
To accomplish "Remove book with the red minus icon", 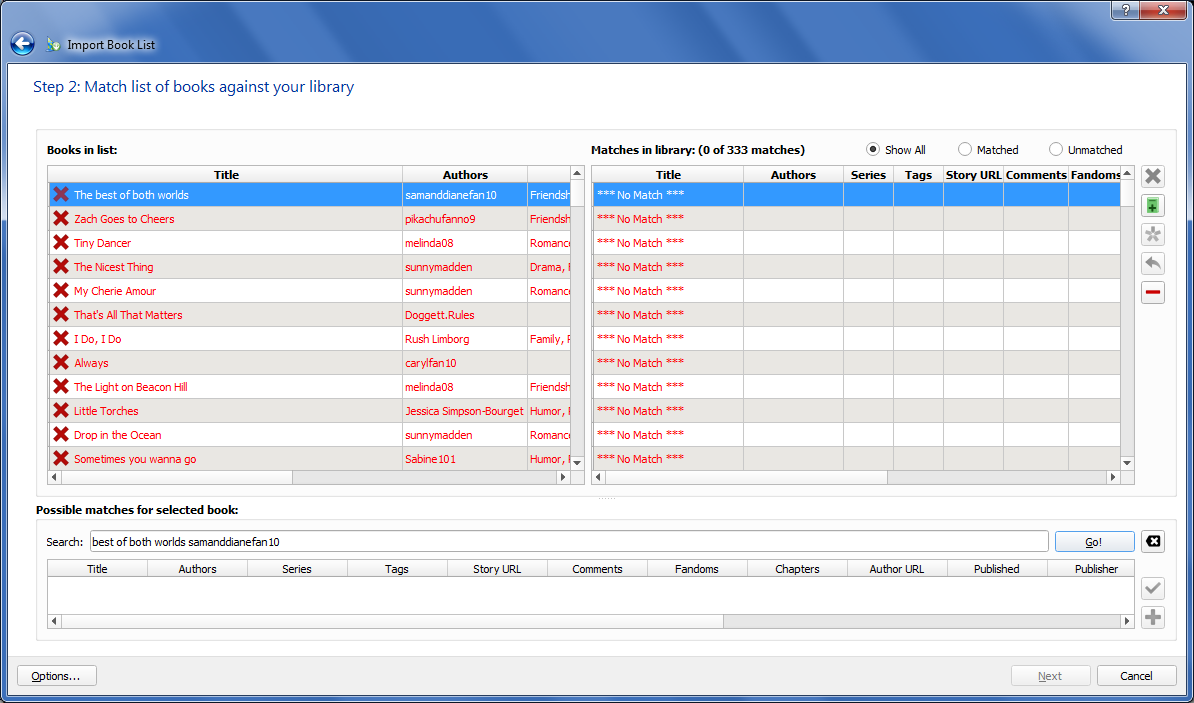I will tap(1153, 292).
